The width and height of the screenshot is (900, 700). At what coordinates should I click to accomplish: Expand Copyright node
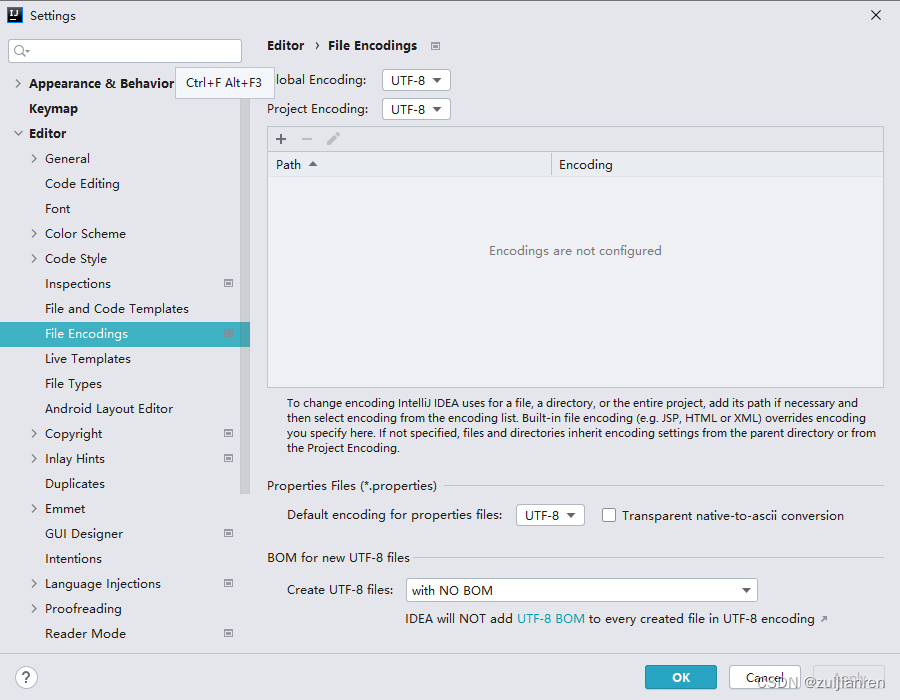[34, 434]
